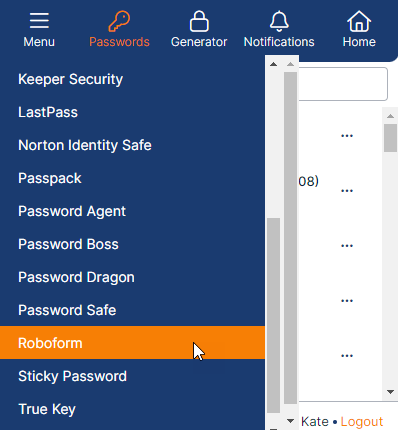The height and width of the screenshot is (438, 398).
Task: Click the search input field
Action: (343, 84)
